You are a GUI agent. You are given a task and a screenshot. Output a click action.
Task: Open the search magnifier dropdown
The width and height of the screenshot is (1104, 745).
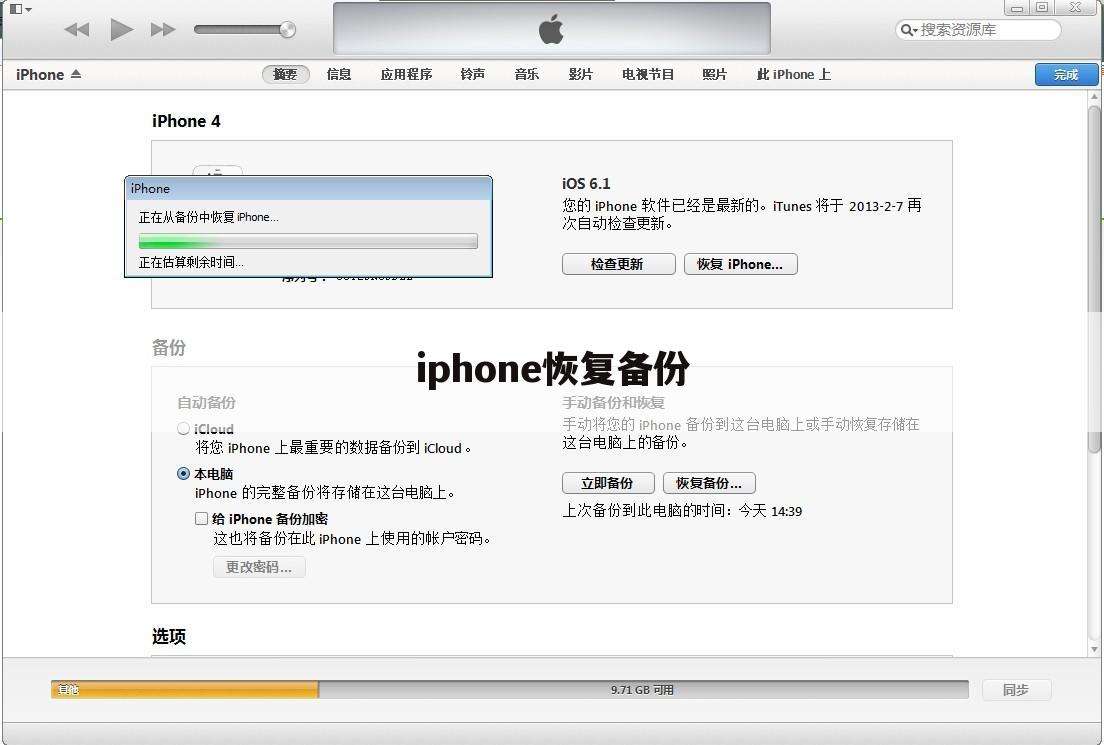(909, 30)
